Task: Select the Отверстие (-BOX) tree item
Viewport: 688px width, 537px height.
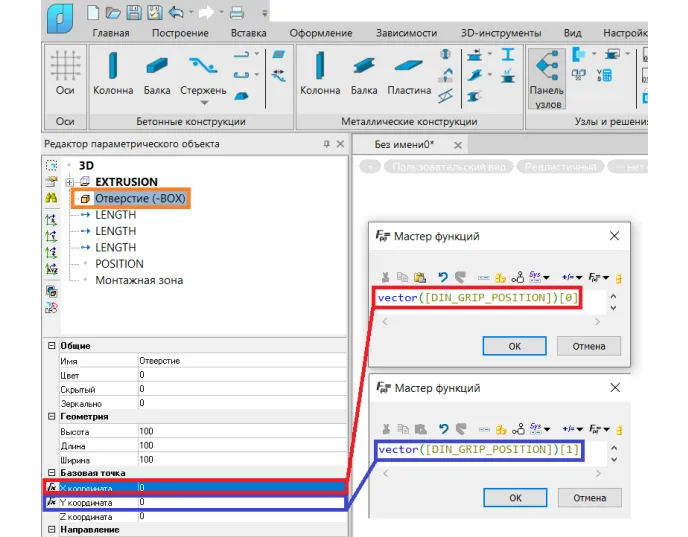Action: (140, 198)
